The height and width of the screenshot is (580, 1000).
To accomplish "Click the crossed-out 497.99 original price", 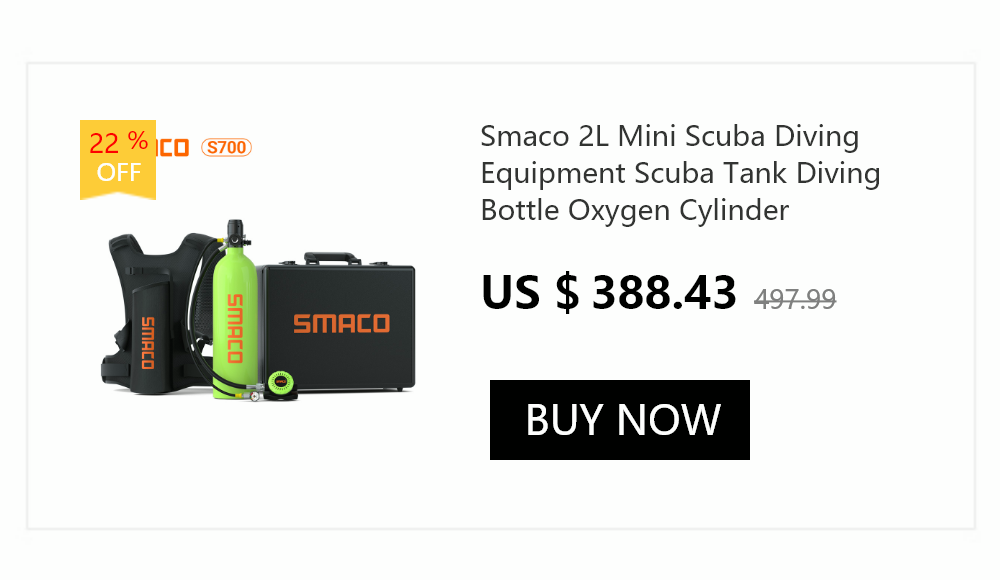I will (795, 299).
